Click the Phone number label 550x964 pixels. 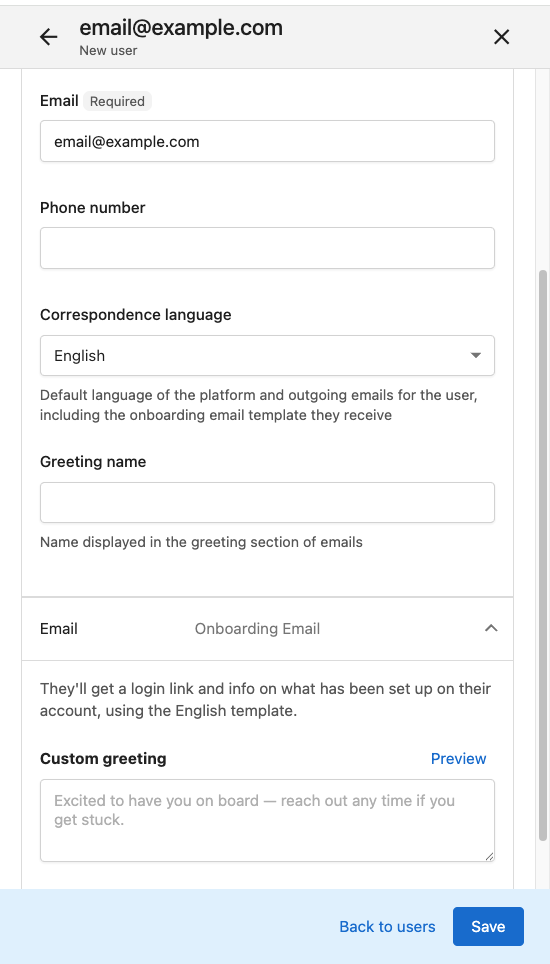point(93,208)
